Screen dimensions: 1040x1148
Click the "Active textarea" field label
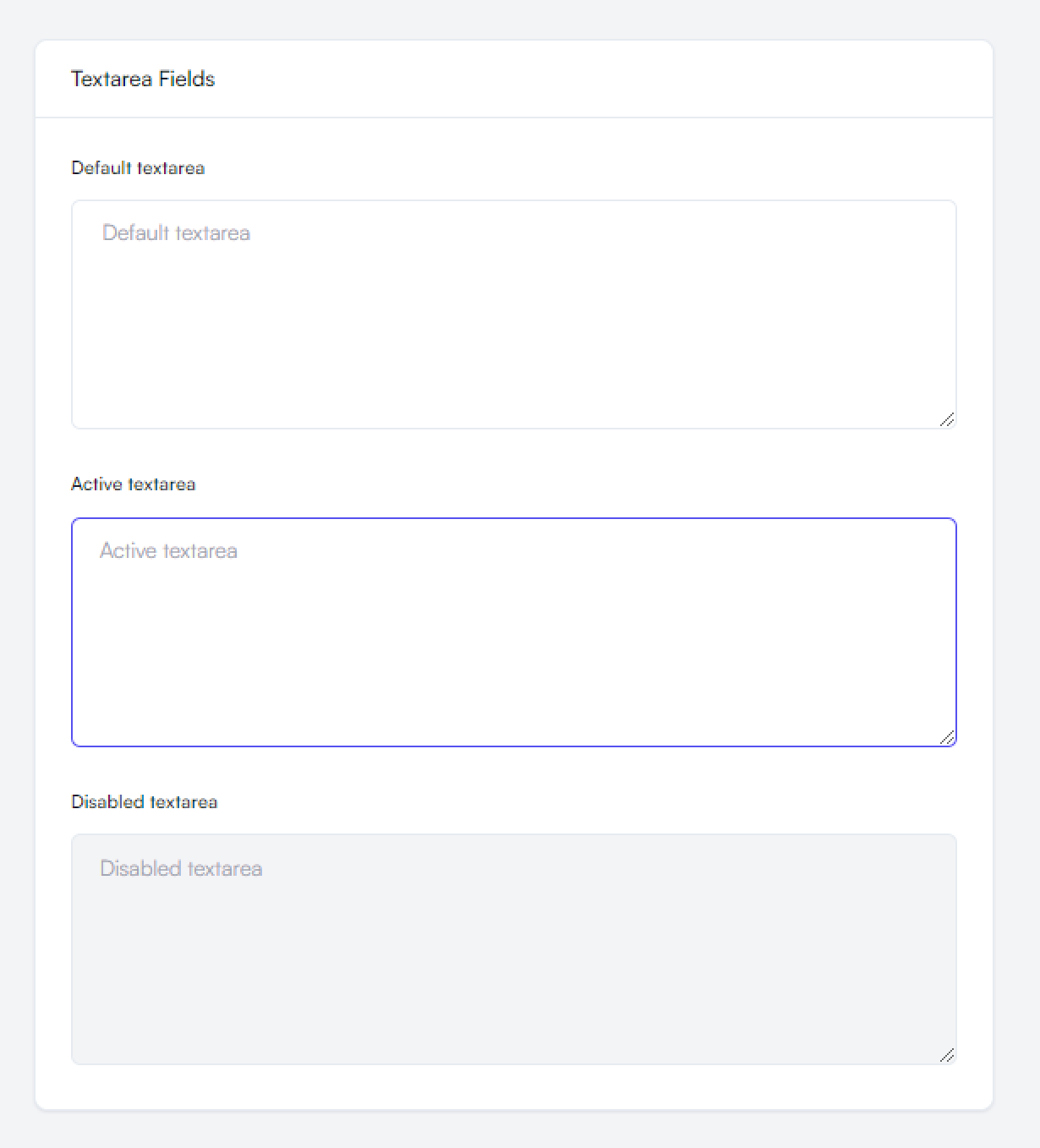click(133, 484)
